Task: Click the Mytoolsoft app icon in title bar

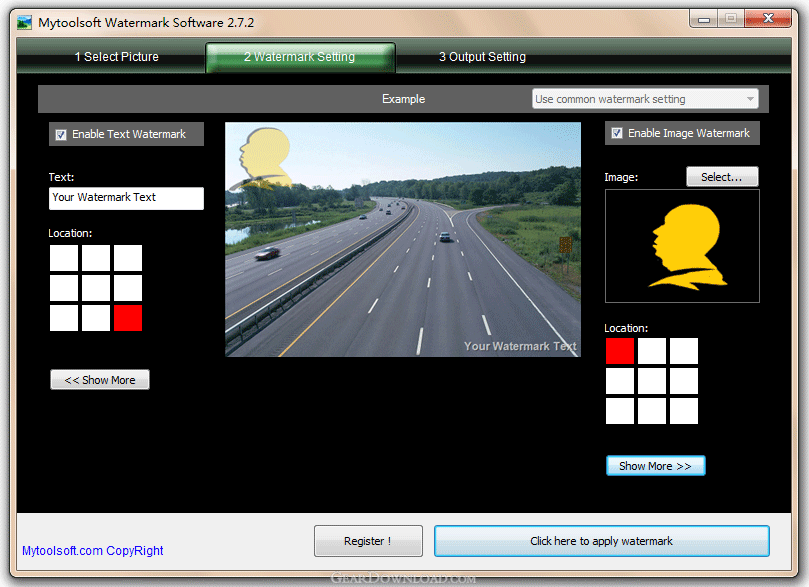Action: [24, 23]
